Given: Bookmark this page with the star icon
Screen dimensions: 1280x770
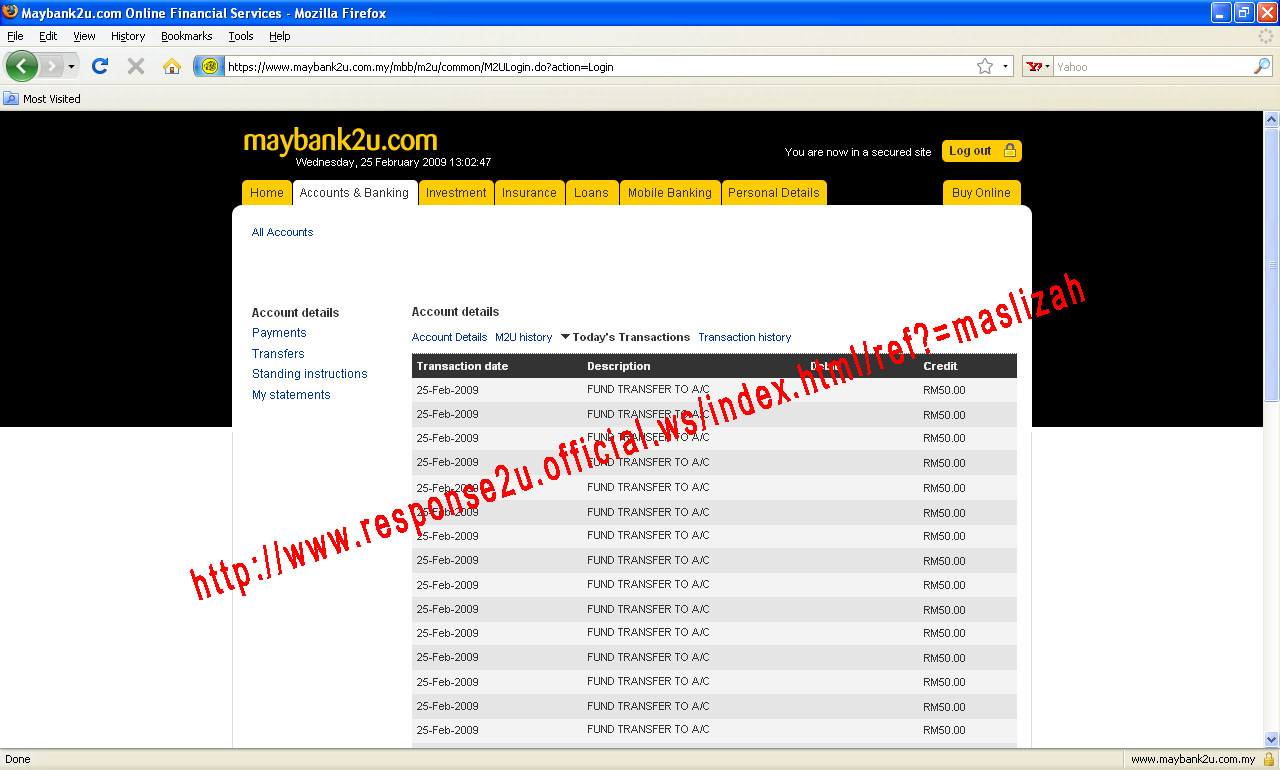Looking at the screenshot, I should (x=985, y=67).
